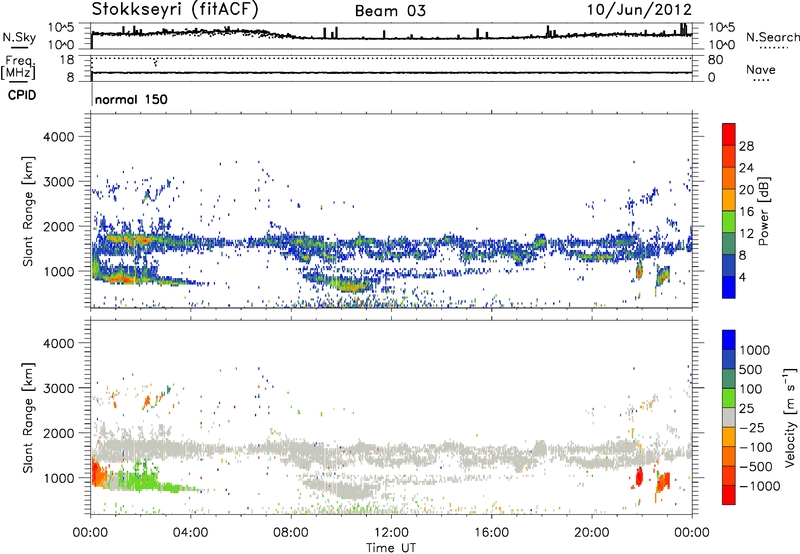The image size is (800, 554).
Task: Pick the 500–1000 m/s Velocity colorbar segment
Action: (729, 359)
